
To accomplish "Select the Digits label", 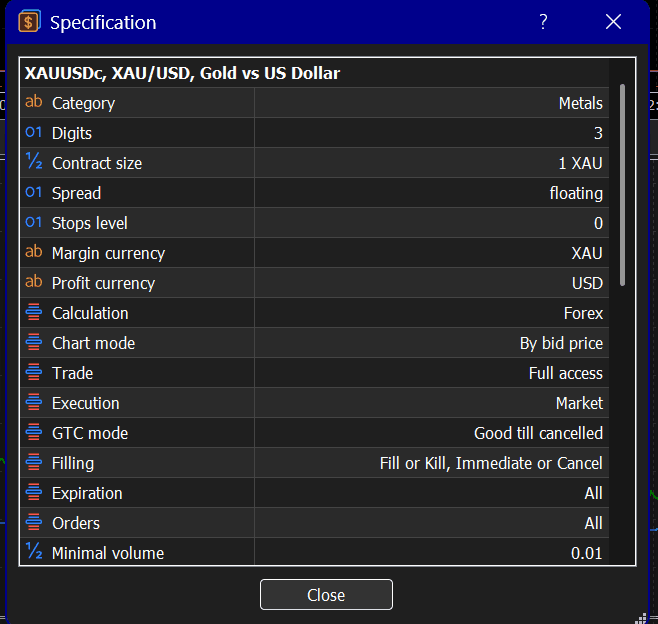I will click(71, 133).
